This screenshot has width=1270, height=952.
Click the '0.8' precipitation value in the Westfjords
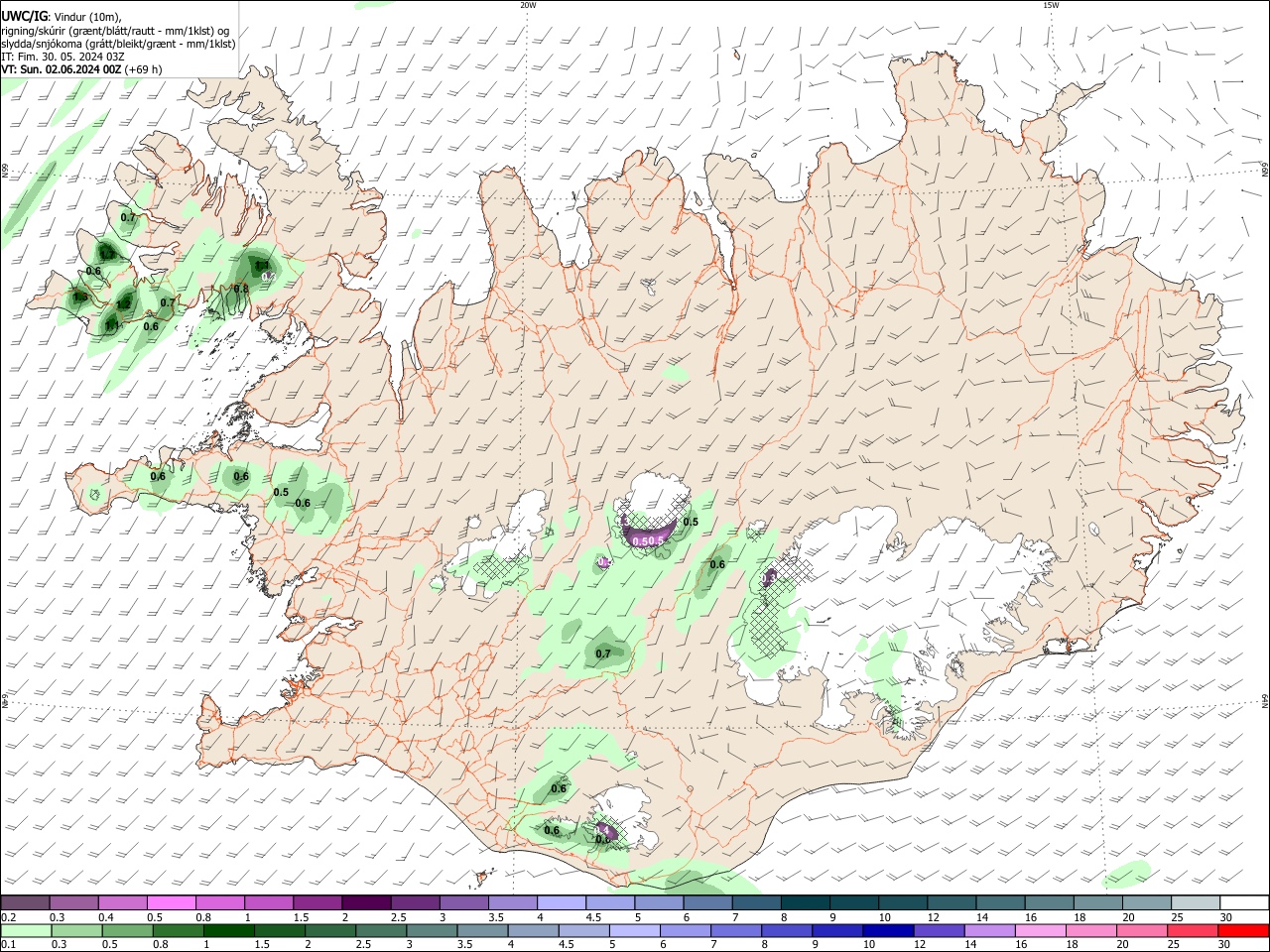(x=241, y=290)
